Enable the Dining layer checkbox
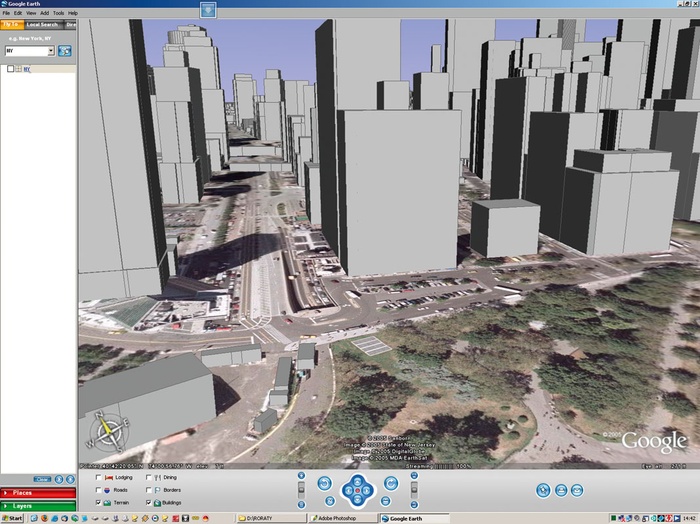 pyautogui.click(x=149, y=477)
